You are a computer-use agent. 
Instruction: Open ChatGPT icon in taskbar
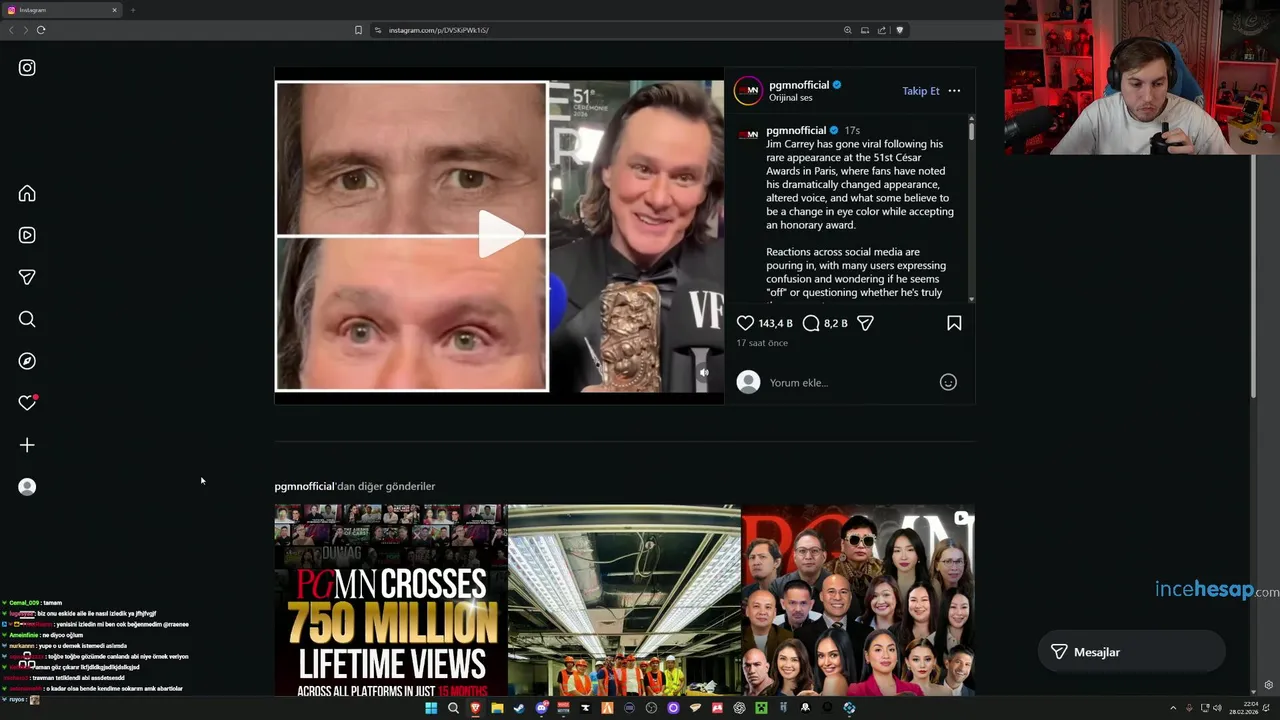pyautogui.click(x=739, y=708)
